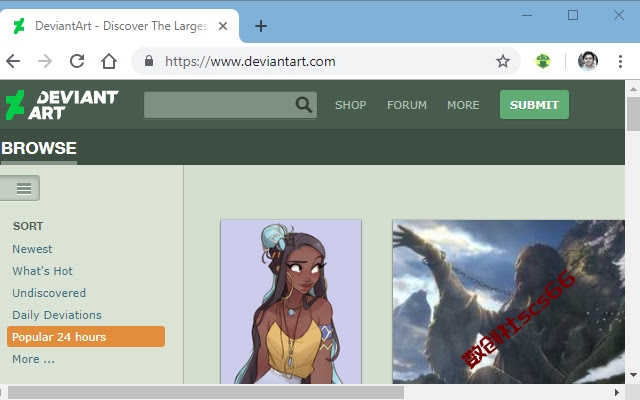Open a new browser tab
The width and height of the screenshot is (640, 400).
261,26
